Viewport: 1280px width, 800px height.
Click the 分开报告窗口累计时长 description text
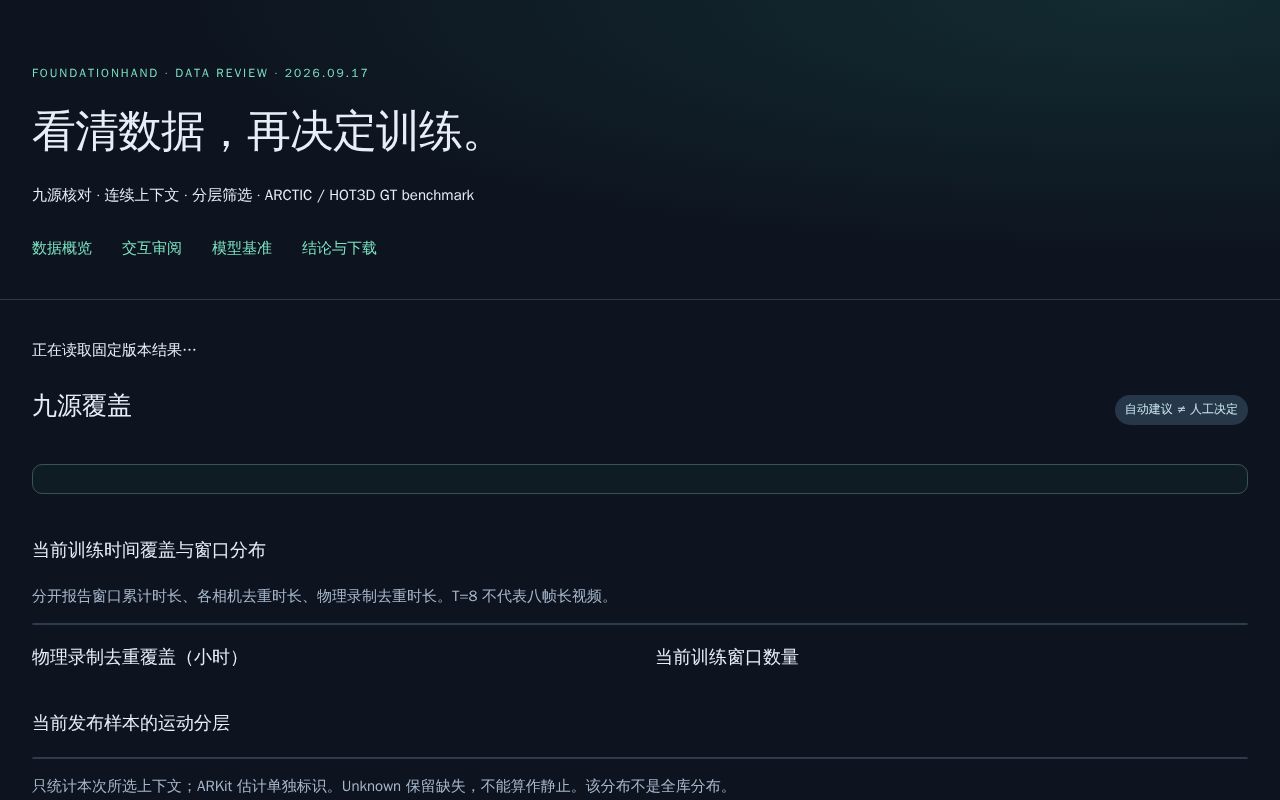(x=322, y=596)
